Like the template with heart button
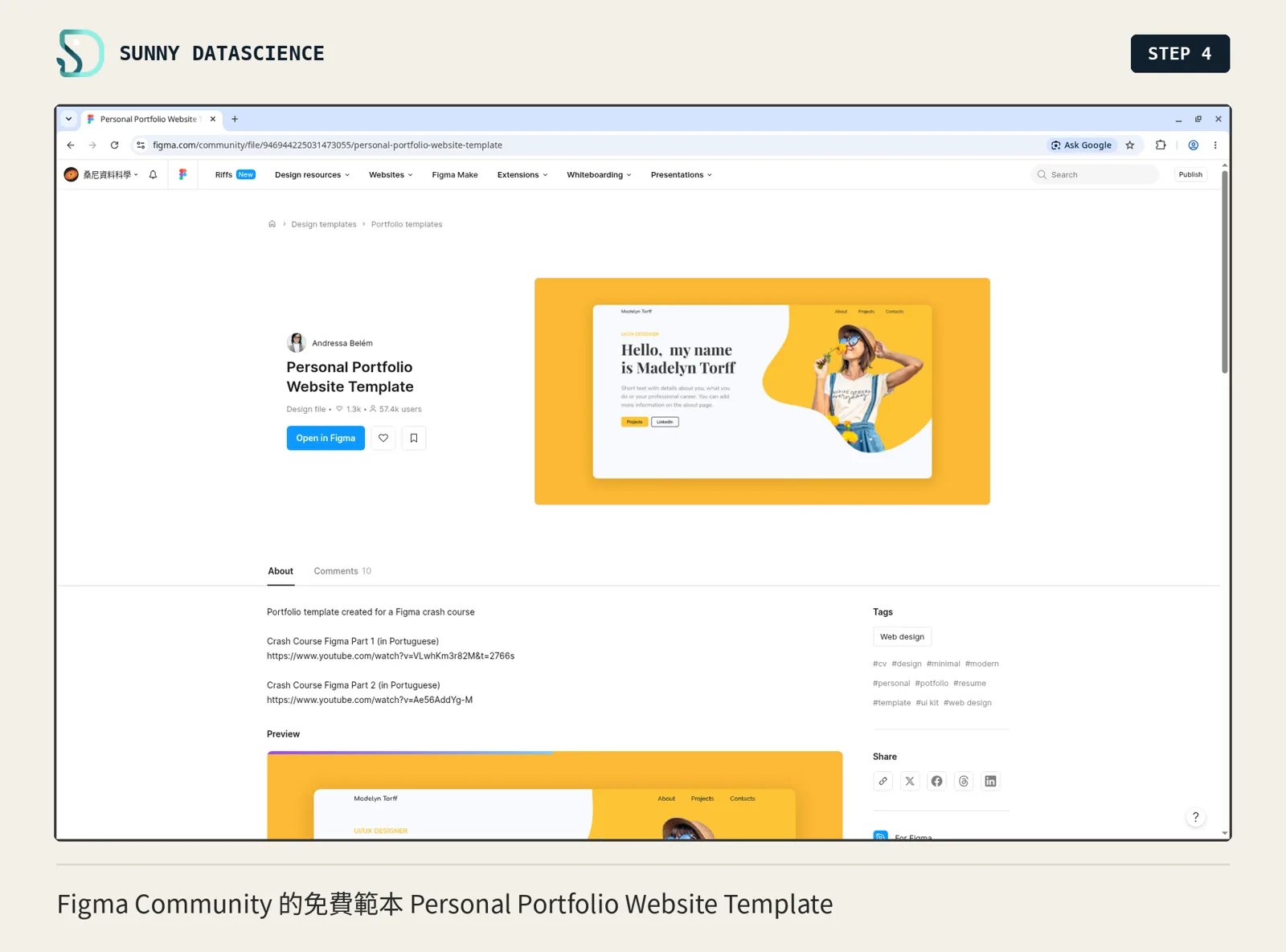The height and width of the screenshot is (952, 1286). [383, 438]
